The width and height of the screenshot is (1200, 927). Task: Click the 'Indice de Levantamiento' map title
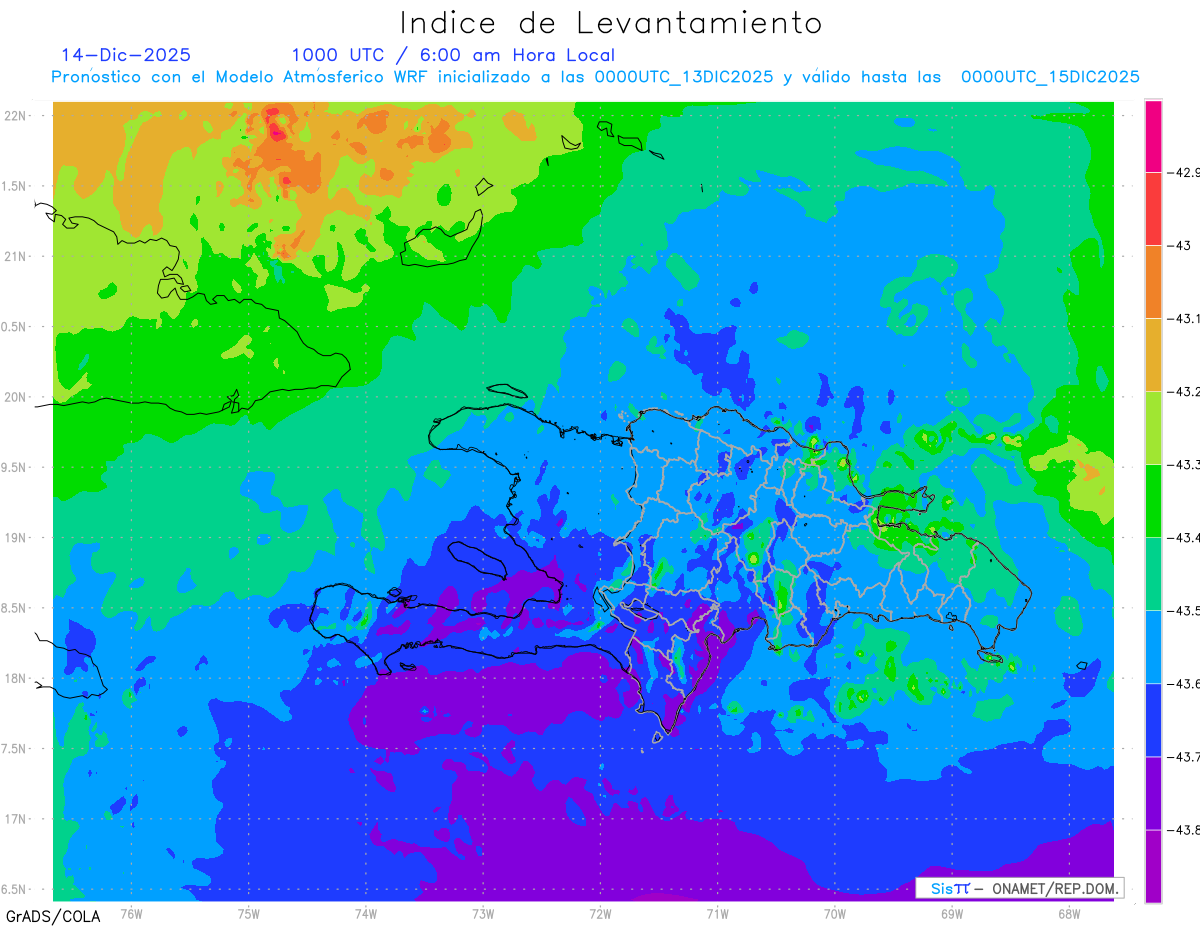[x=611, y=23]
